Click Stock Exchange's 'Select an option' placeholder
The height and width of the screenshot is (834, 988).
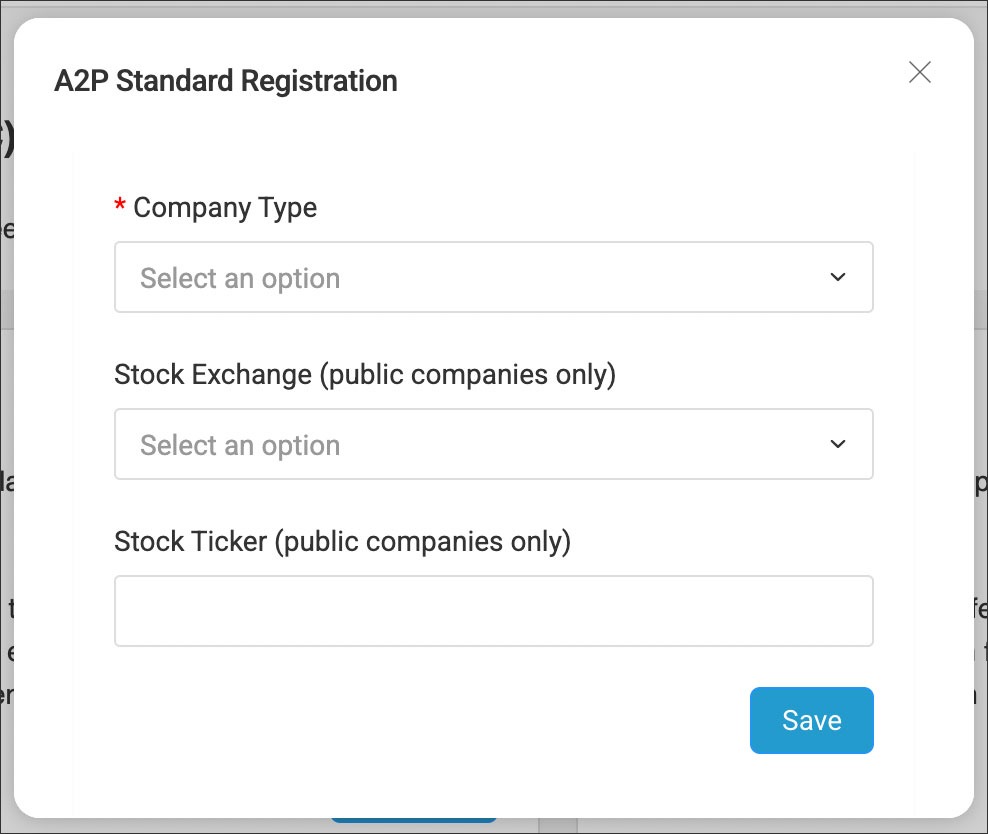(x=240, y=445)
